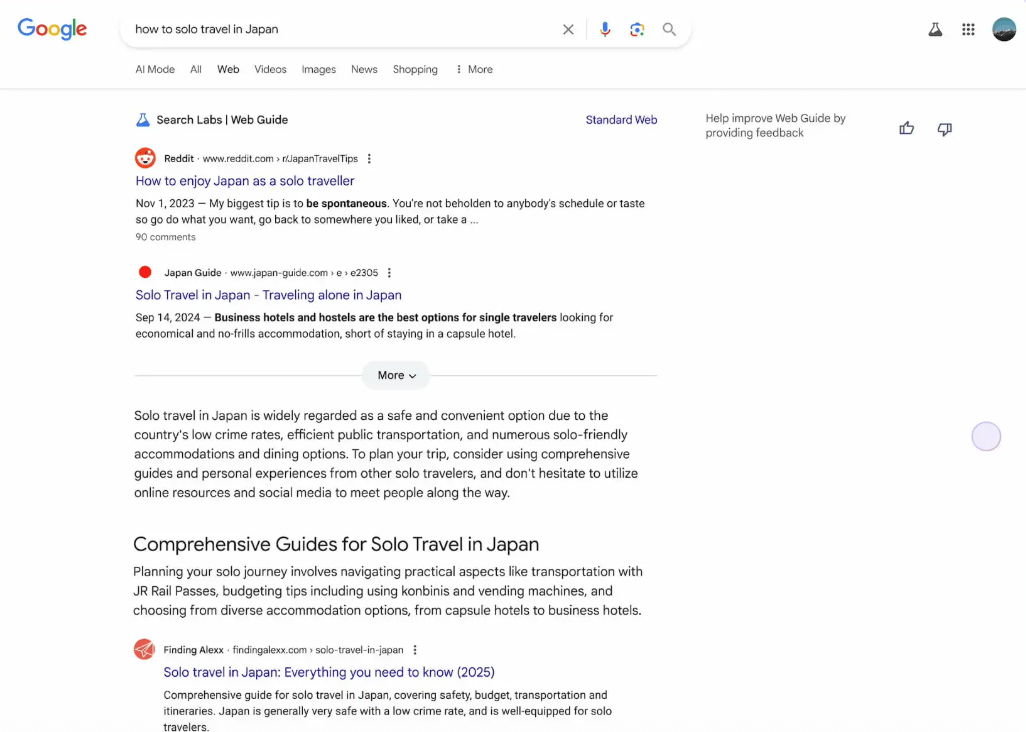Switch to the Shopping tab
This screenshot has height=732, width=1026.
[415, 69]
